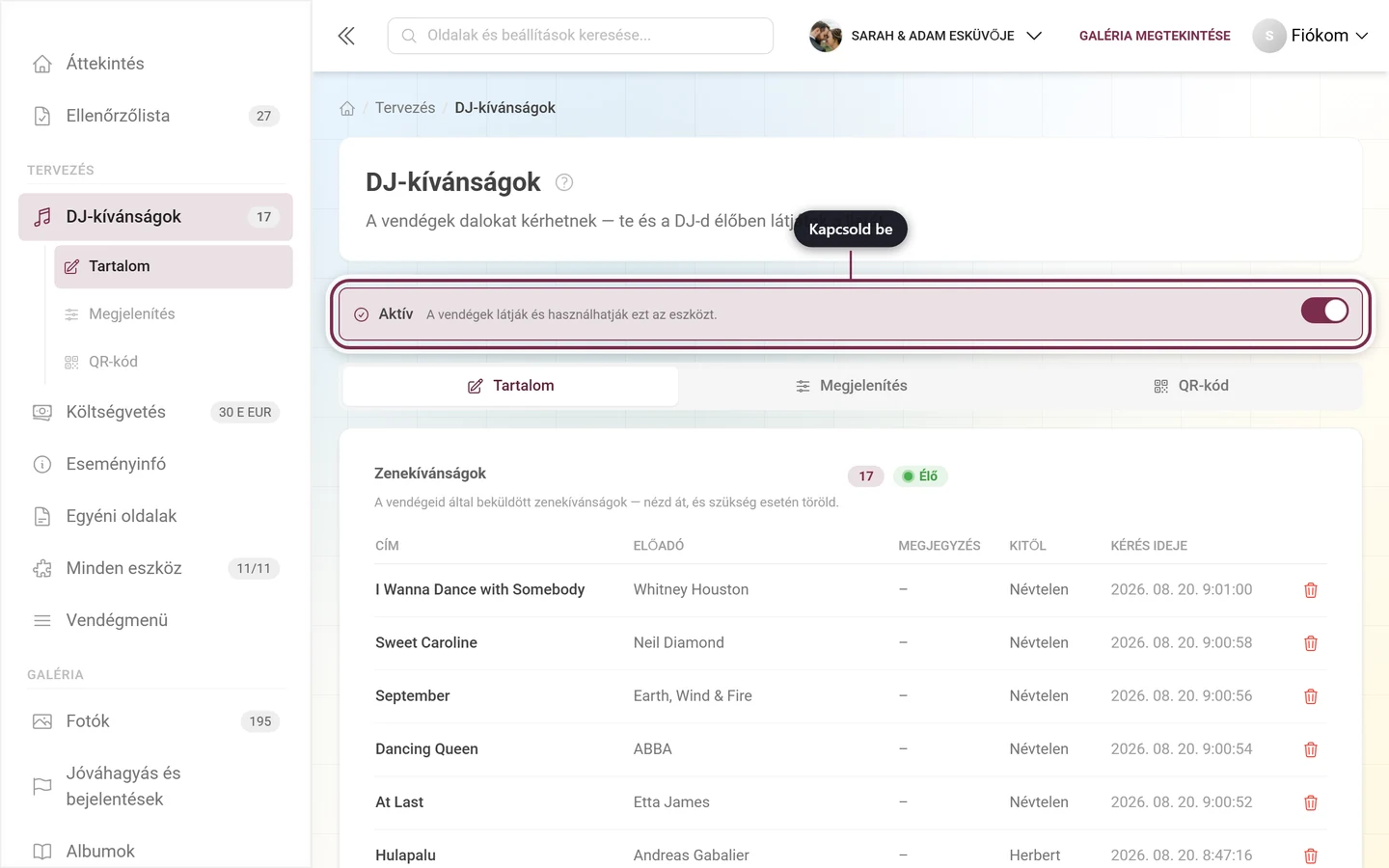Remove the September song request
This screenshot has width=1389, height=868.
click(1311, 696)
